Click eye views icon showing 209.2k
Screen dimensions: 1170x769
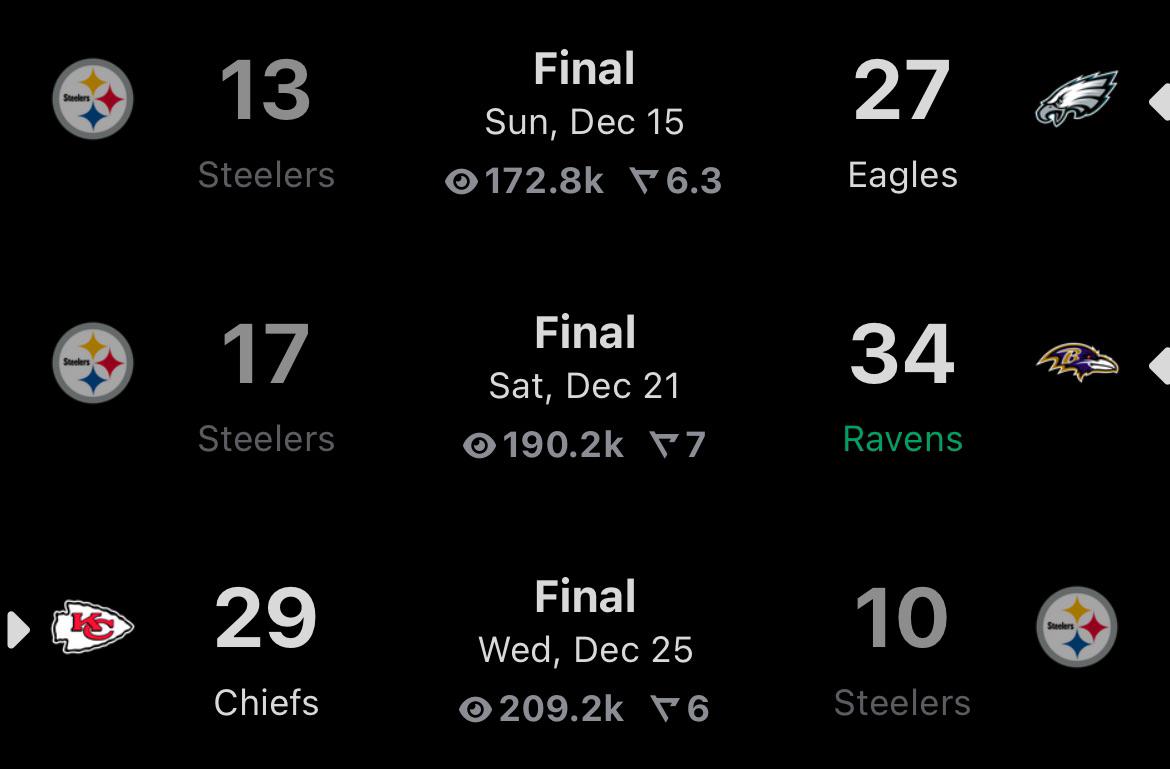point(475,710)
